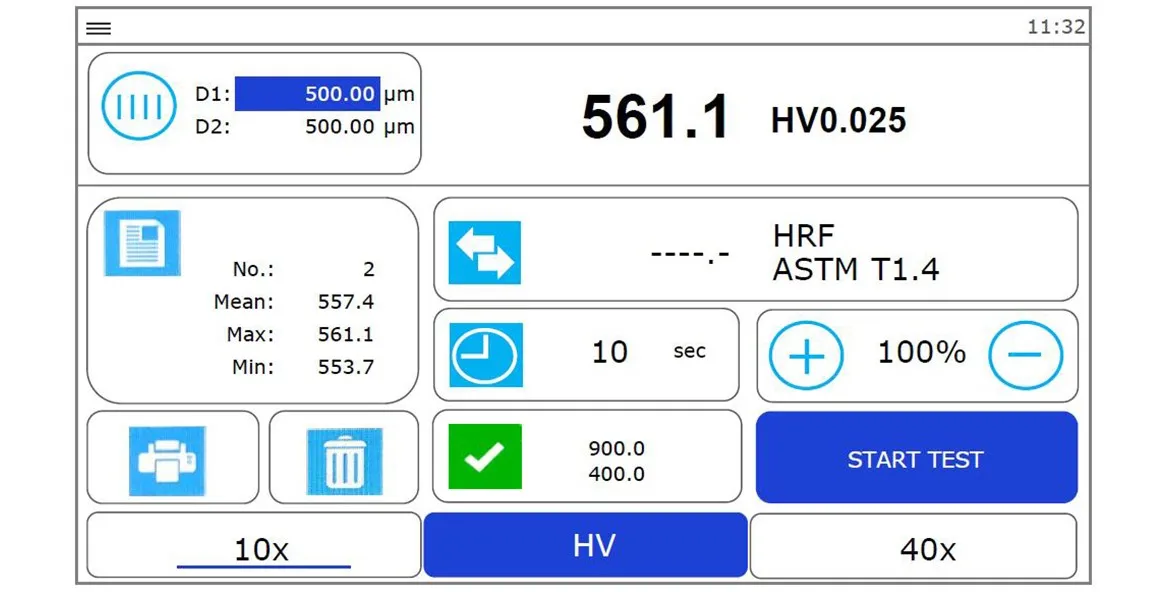Open dwell time clock icon

pyautogui.click(x=485, y=355)
